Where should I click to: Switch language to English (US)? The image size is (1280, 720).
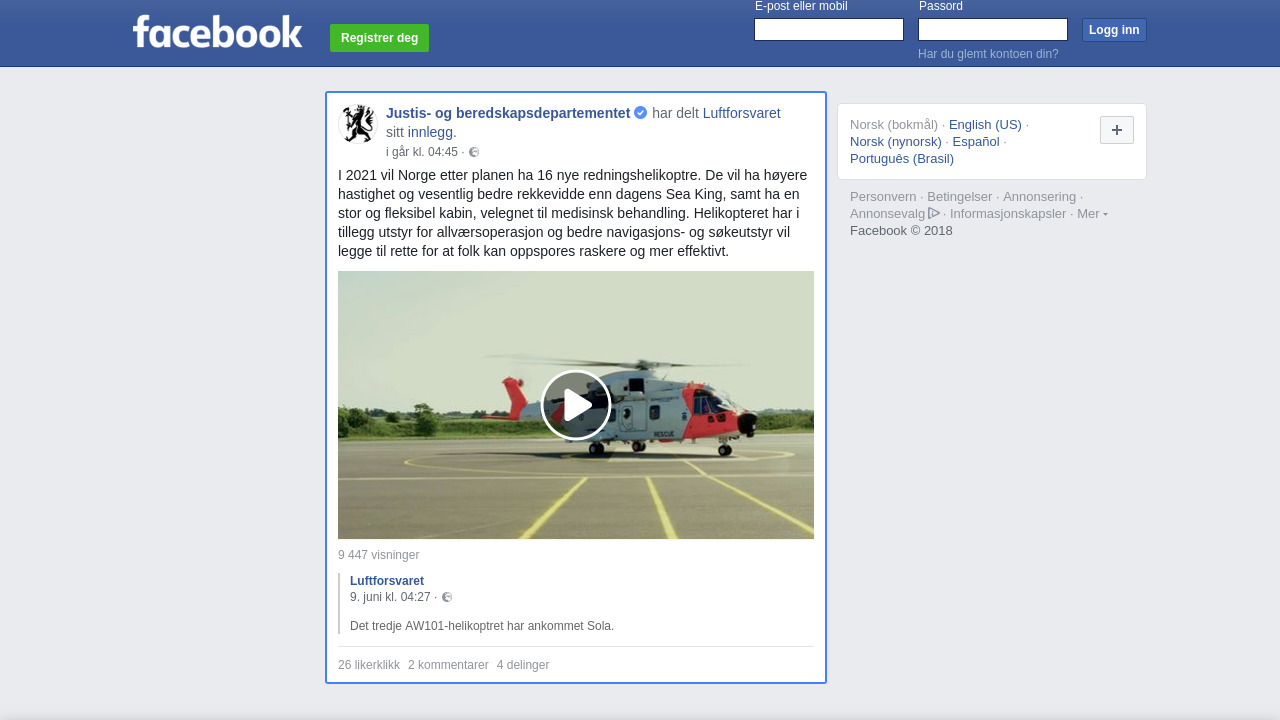tap(985, 125)
